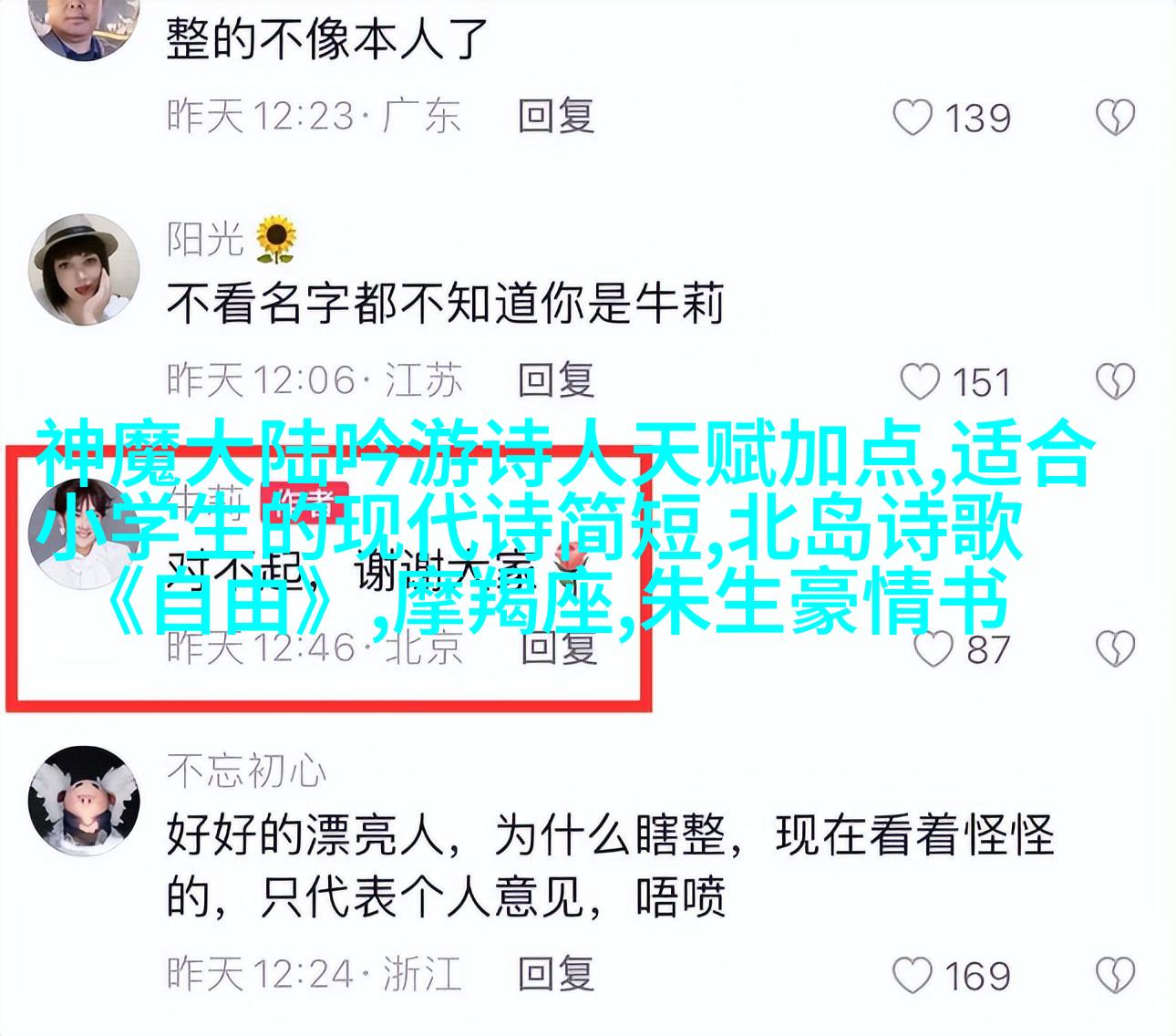Like 阳光's comment showing 151 likes
This screenshot has height=1036, width=1176.
click(x=919, y=382)
